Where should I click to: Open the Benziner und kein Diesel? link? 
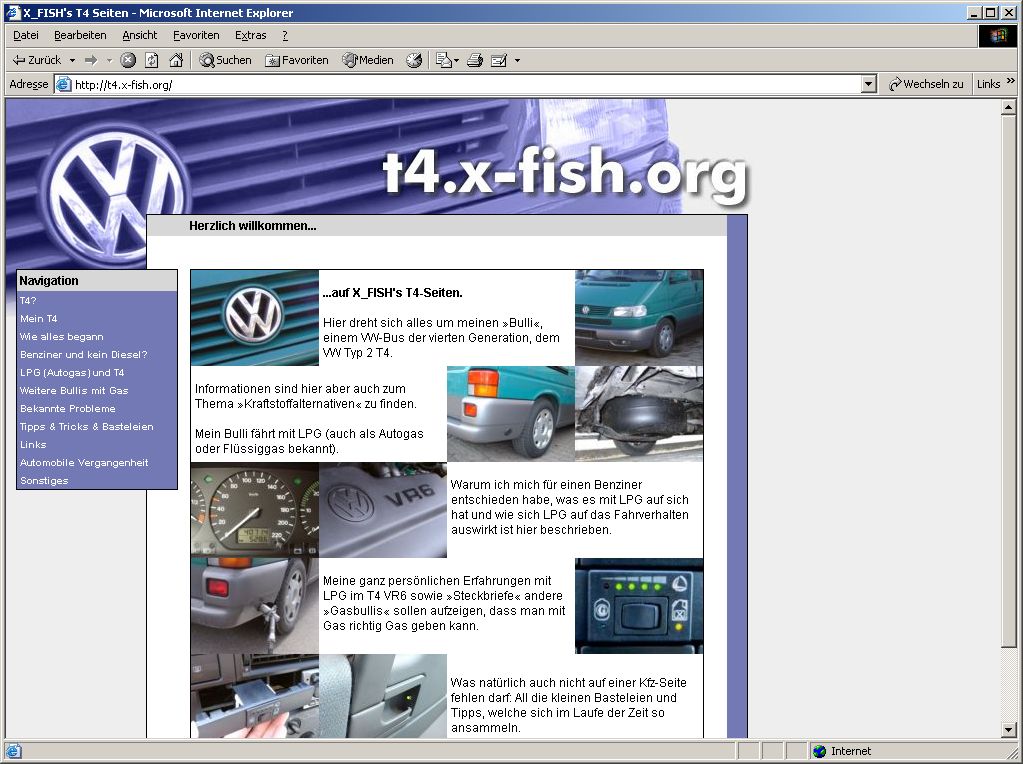click(x=84, y=354)
